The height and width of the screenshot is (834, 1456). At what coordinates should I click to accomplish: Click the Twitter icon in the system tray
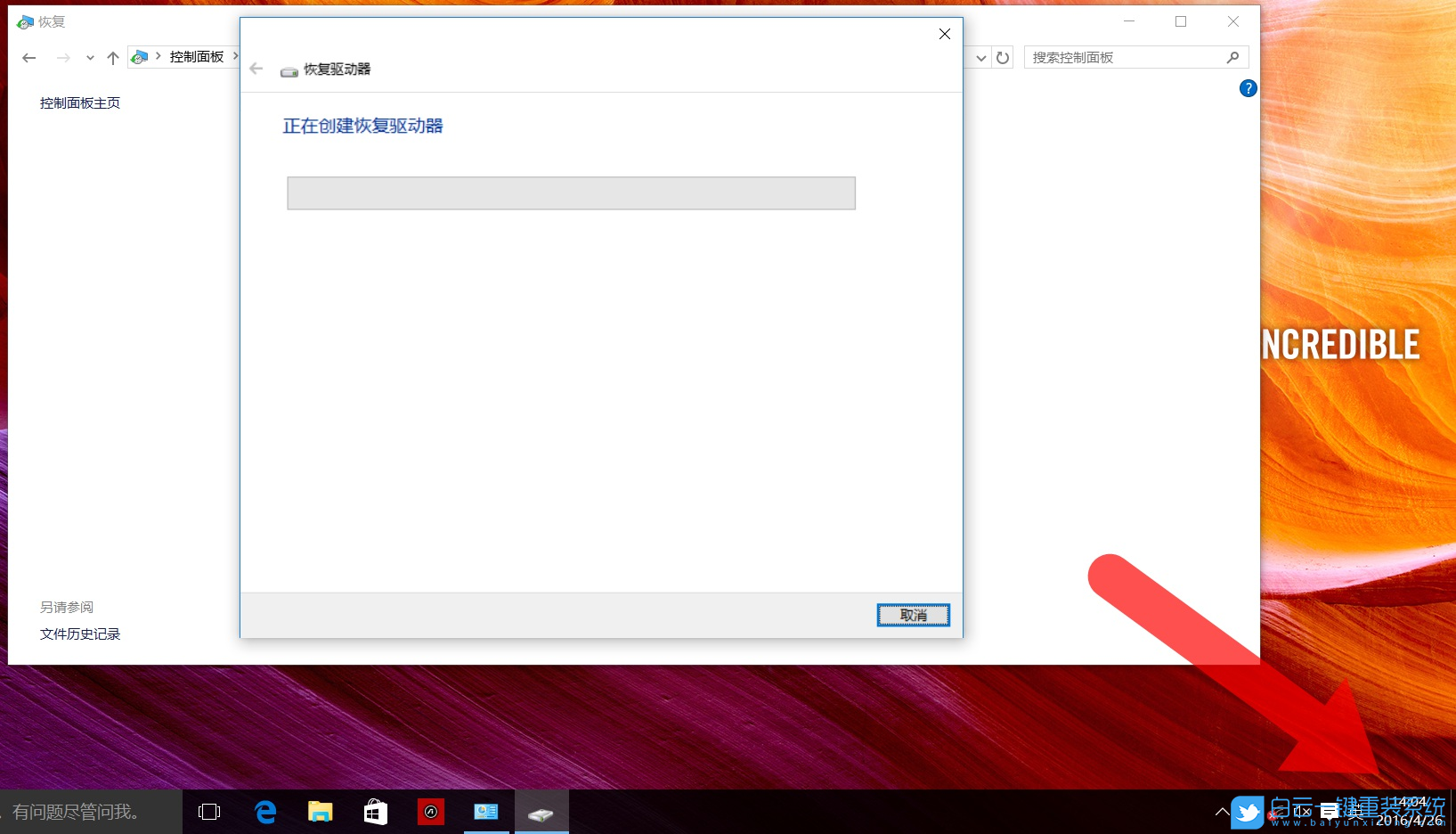click(x=1247, y=812)
